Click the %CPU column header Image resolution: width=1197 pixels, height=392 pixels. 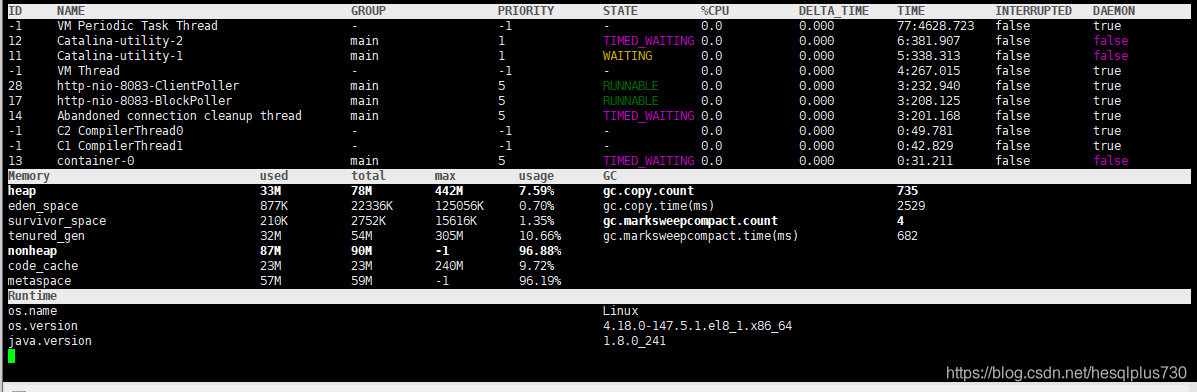715,11
